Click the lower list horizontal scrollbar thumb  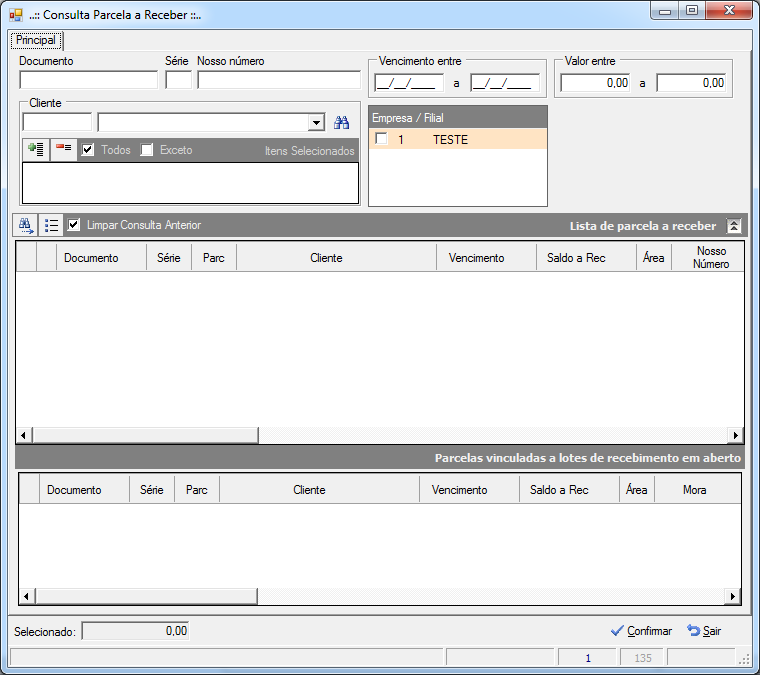coord(146,597)
